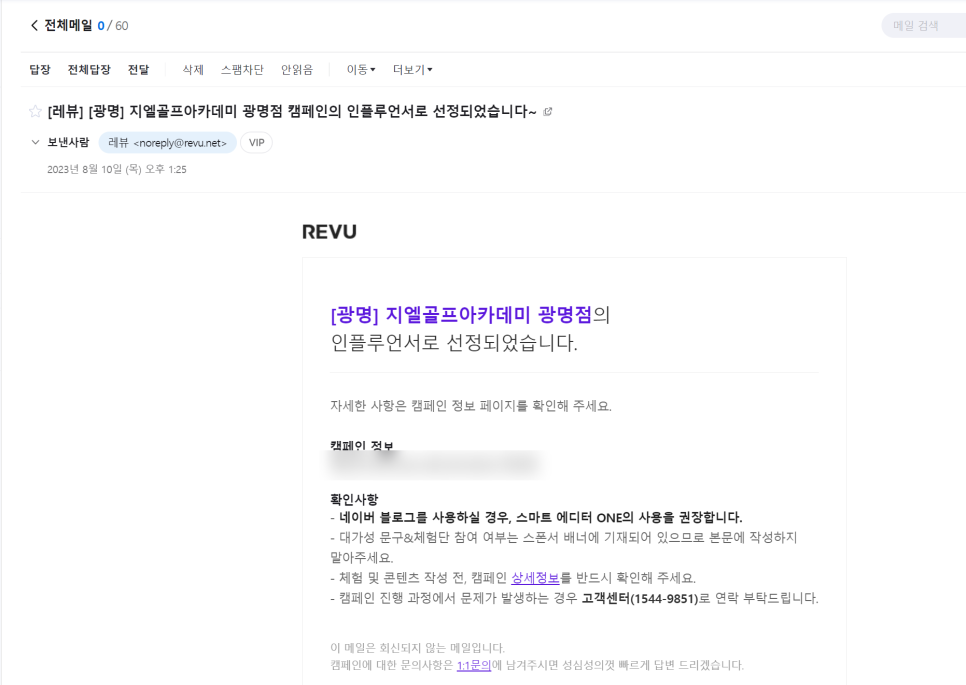Open the [광명] 지엘골프아카데미 광명점 campaign link
Viewport: 966px width, 685px height.
coord(461,315)
